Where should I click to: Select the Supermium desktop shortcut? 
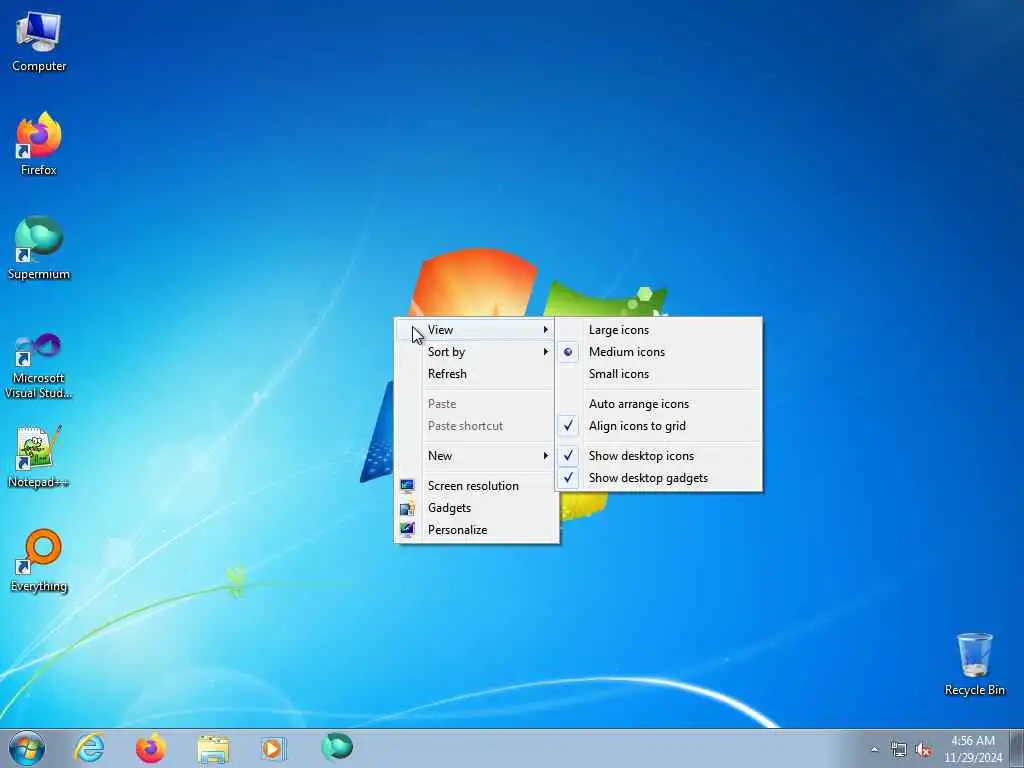tap(39, 248)
